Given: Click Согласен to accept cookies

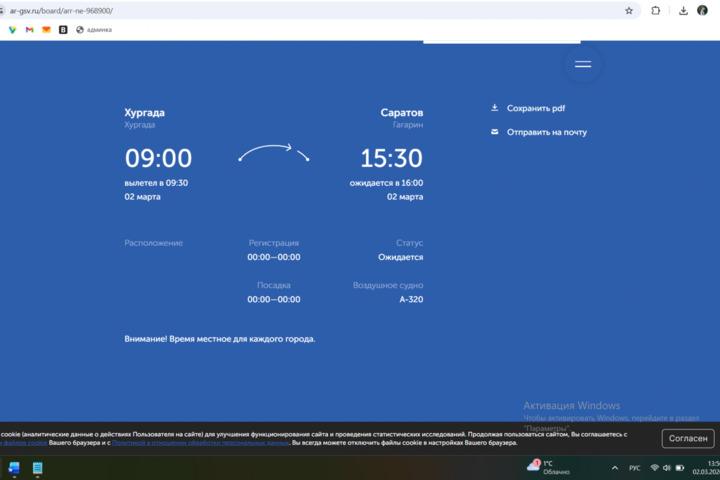Looking at the screenshot, I should pos(688,438).
